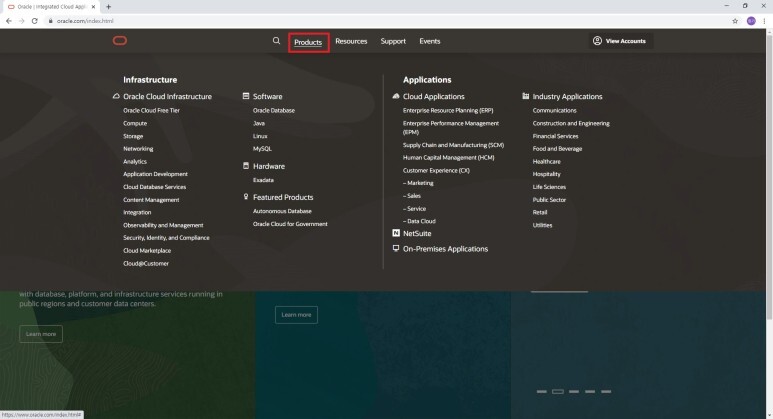Click the View Accounts user icon

point(597,41)
